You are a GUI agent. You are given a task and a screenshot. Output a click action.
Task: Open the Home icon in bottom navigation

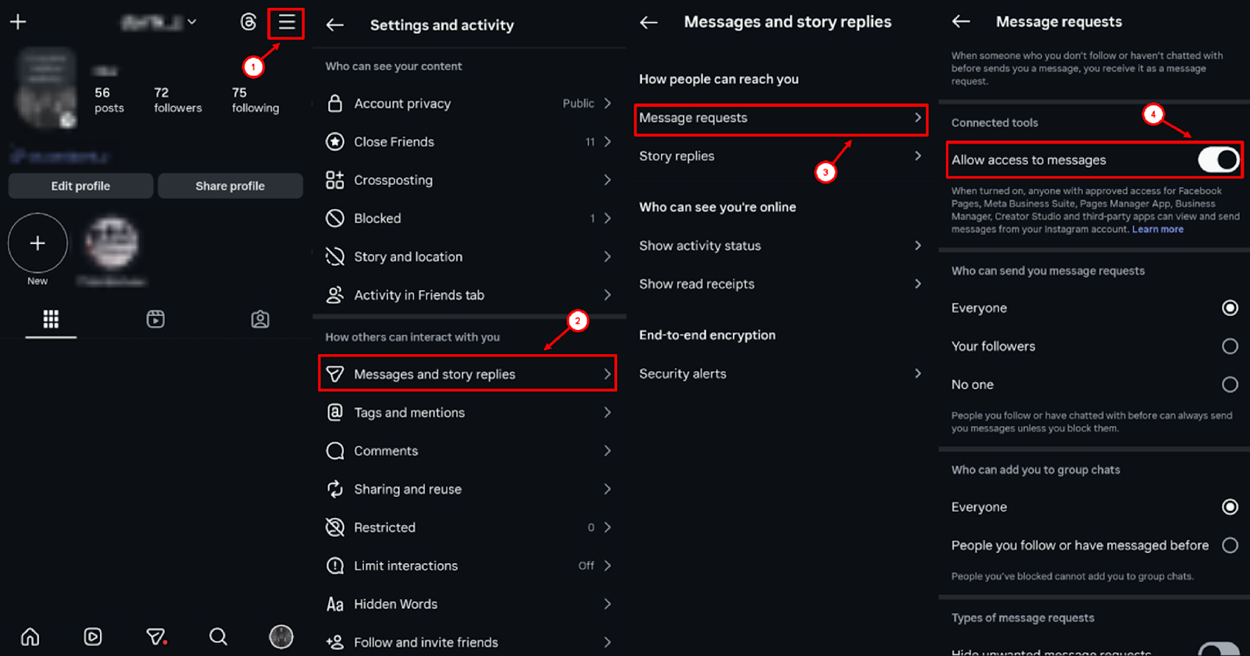coord(29,636)
